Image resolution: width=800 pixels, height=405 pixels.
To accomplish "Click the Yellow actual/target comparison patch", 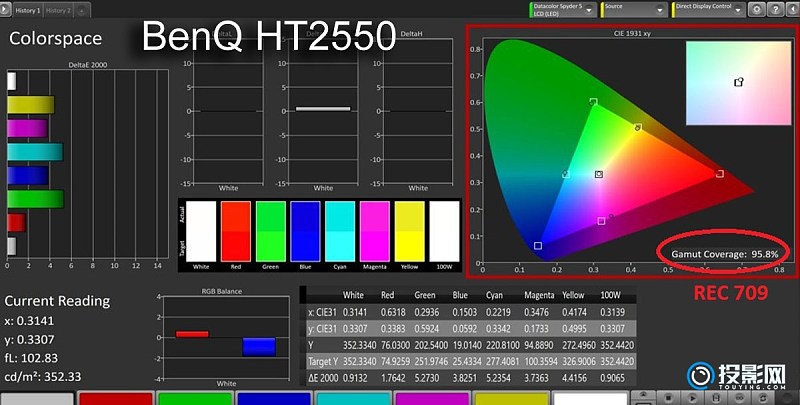I will [409, 232].
